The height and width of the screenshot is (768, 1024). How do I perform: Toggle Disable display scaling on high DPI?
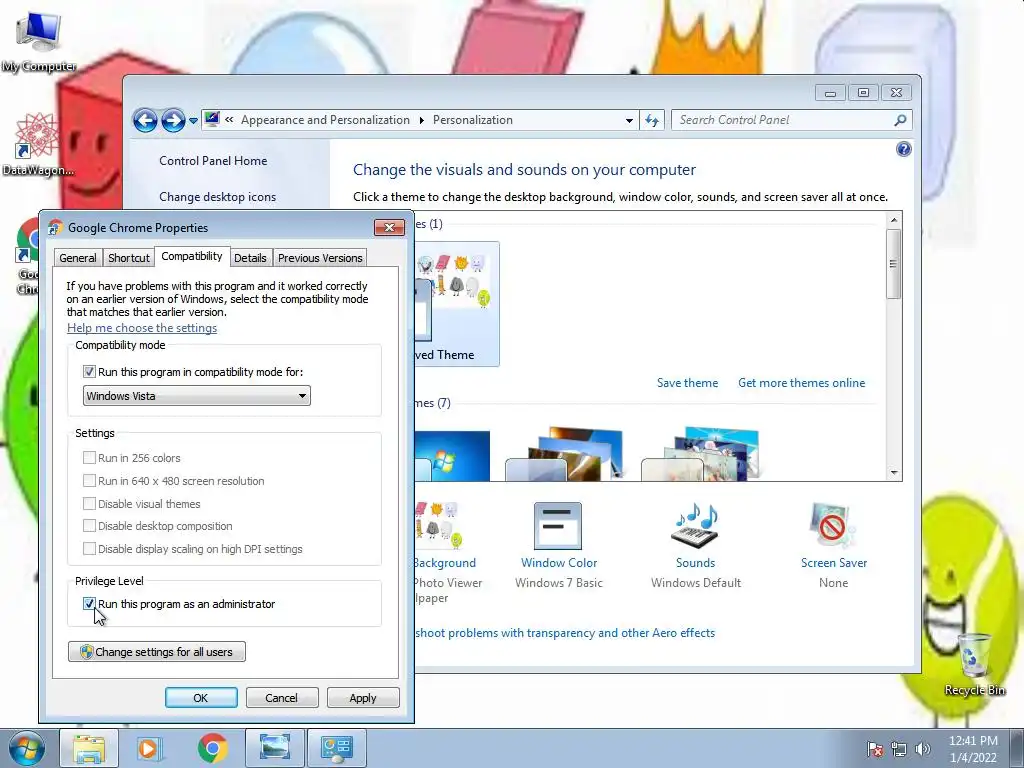[89, 549]
